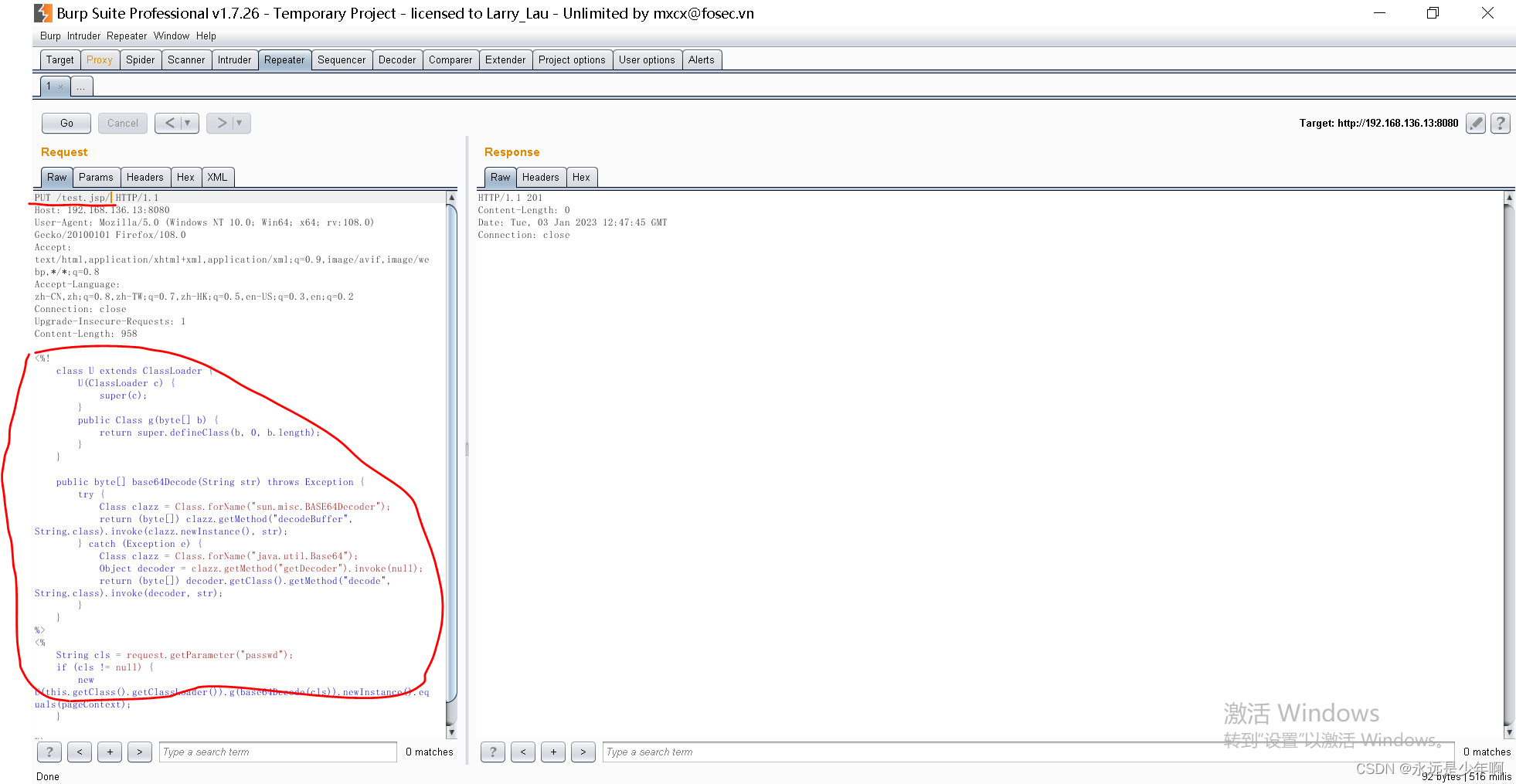Open the Intruder menu

point(83,36)
